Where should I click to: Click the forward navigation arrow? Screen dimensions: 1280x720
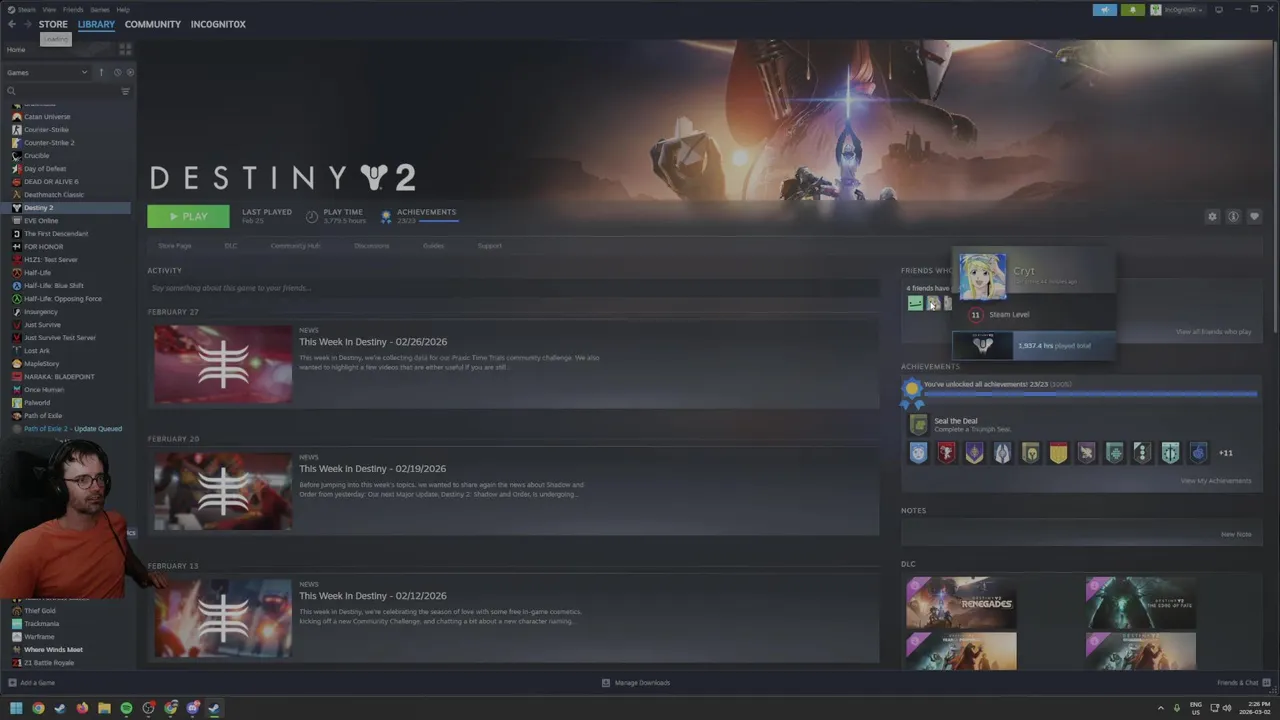(27, 24)
